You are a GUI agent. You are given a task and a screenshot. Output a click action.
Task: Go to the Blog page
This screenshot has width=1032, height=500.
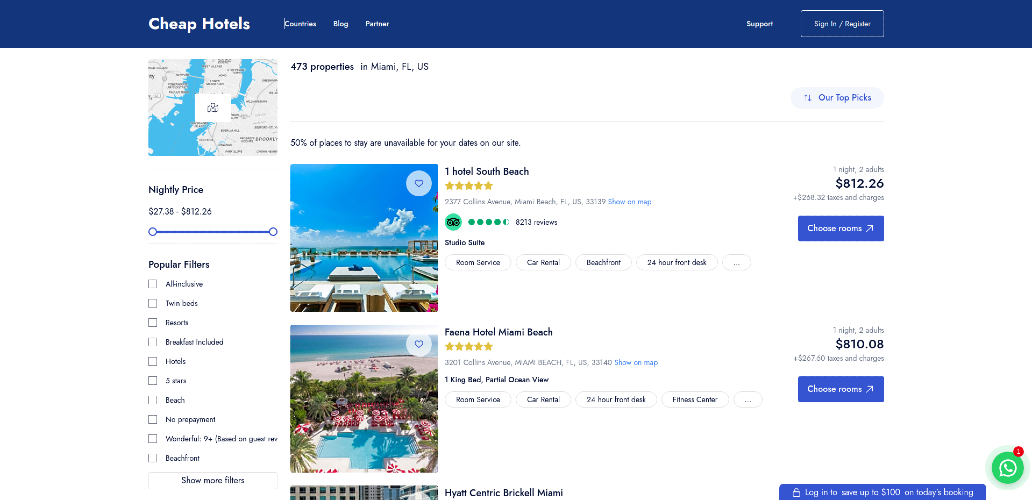click(341, 24)
